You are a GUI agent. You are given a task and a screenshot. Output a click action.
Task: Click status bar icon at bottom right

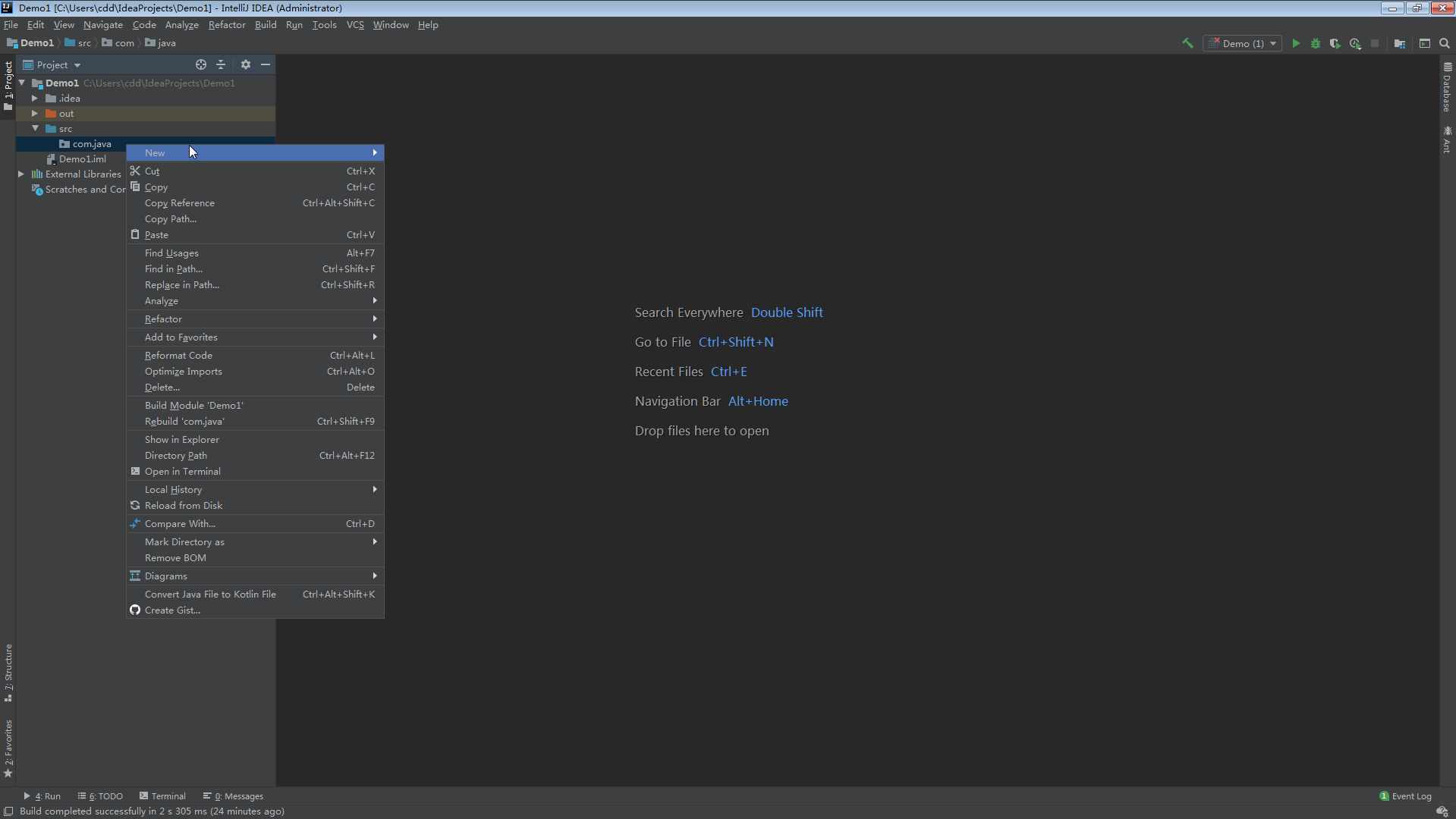tap(1442, 811)
